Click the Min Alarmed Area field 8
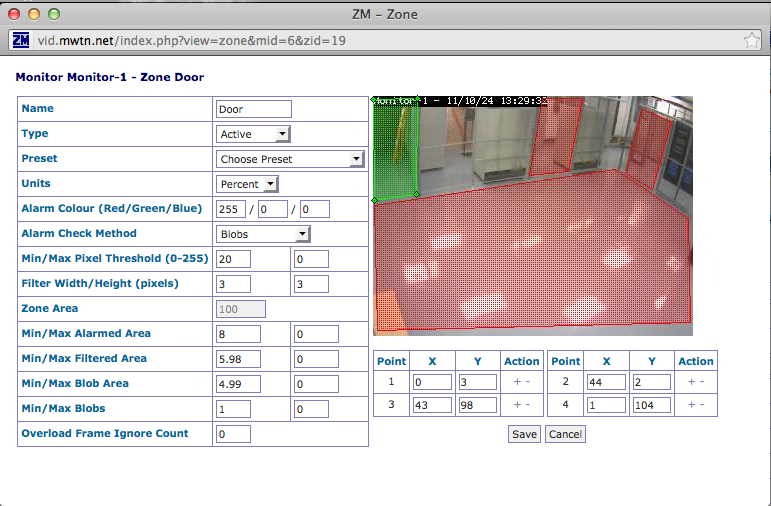 (x=238, y=334)
